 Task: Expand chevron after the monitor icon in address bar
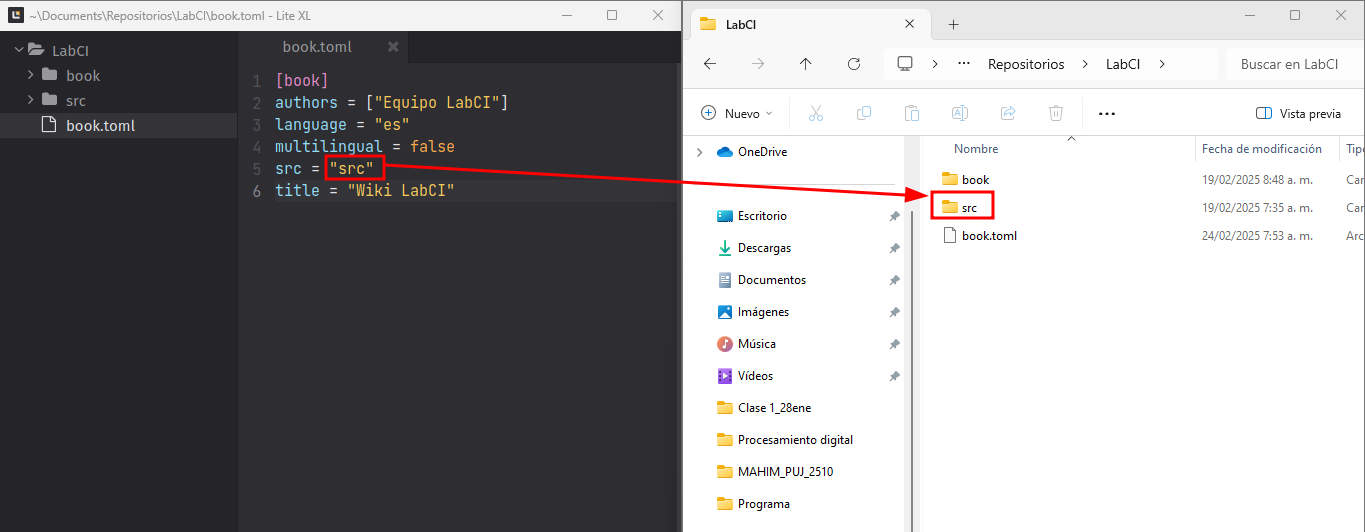935,64
